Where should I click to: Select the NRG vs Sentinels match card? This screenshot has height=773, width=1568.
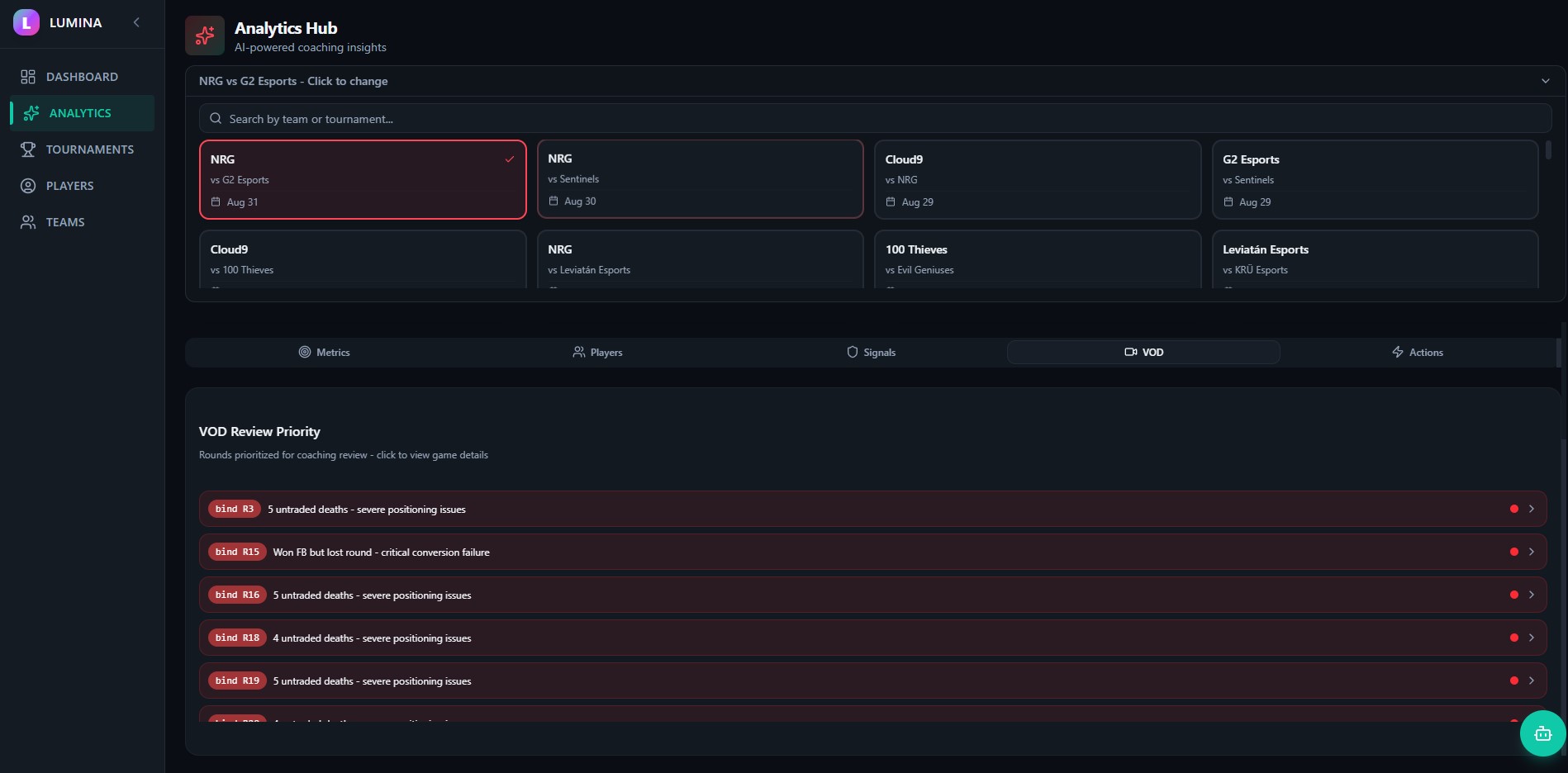tap(701, 179)
